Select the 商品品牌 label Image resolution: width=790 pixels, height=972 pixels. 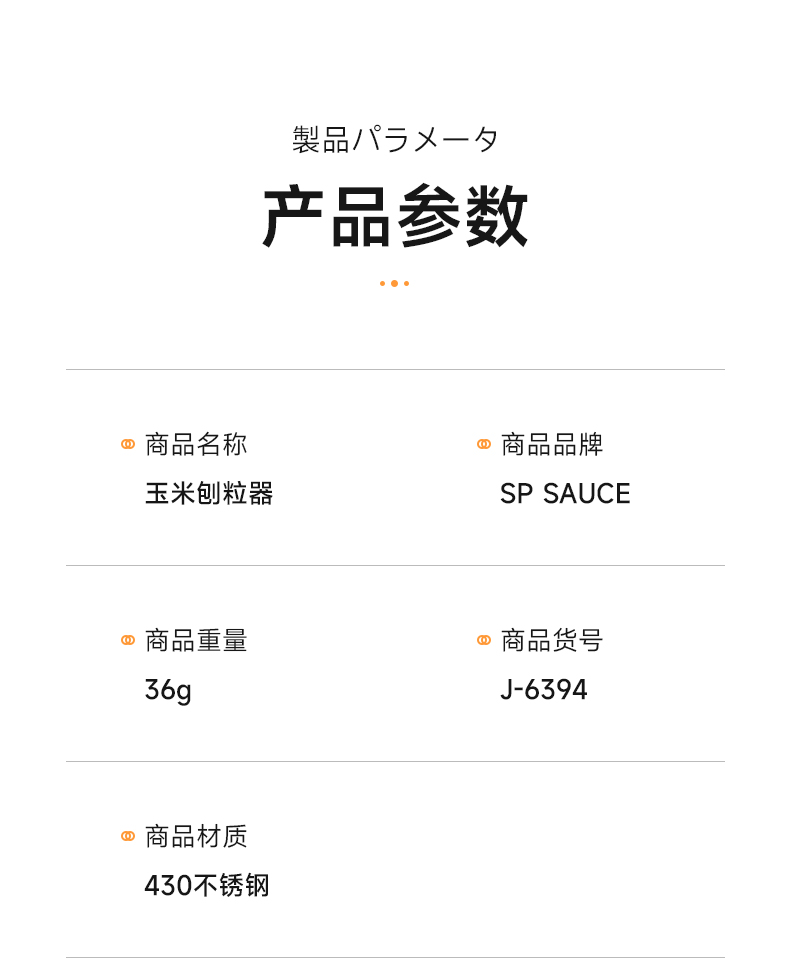(552, 444)
